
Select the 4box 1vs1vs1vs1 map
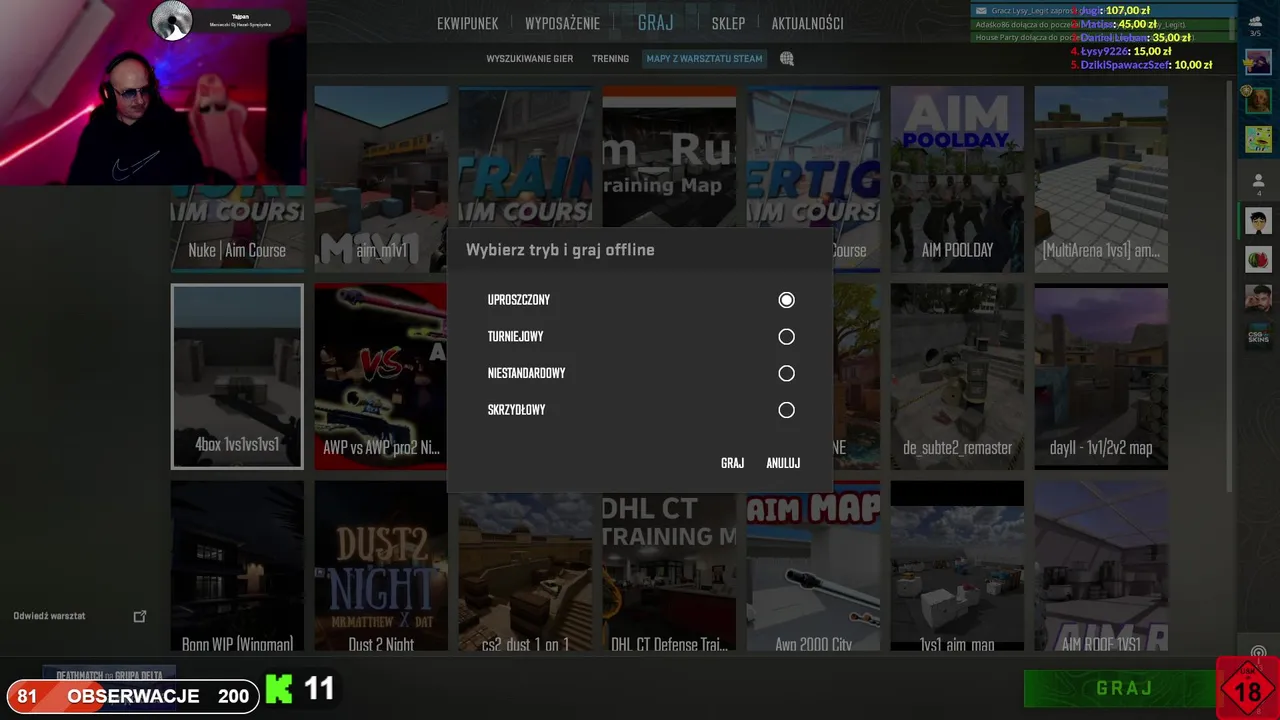(237, 377)
